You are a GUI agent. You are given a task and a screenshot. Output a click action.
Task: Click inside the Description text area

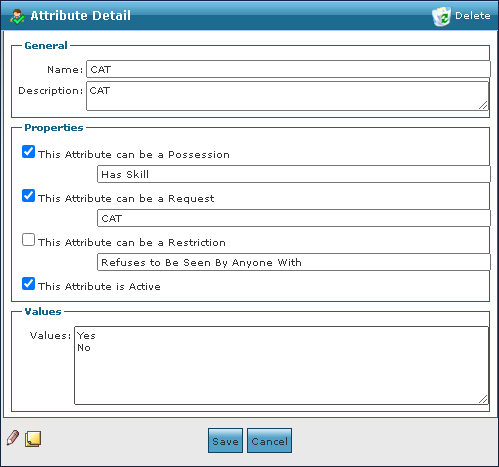[288, 96]
